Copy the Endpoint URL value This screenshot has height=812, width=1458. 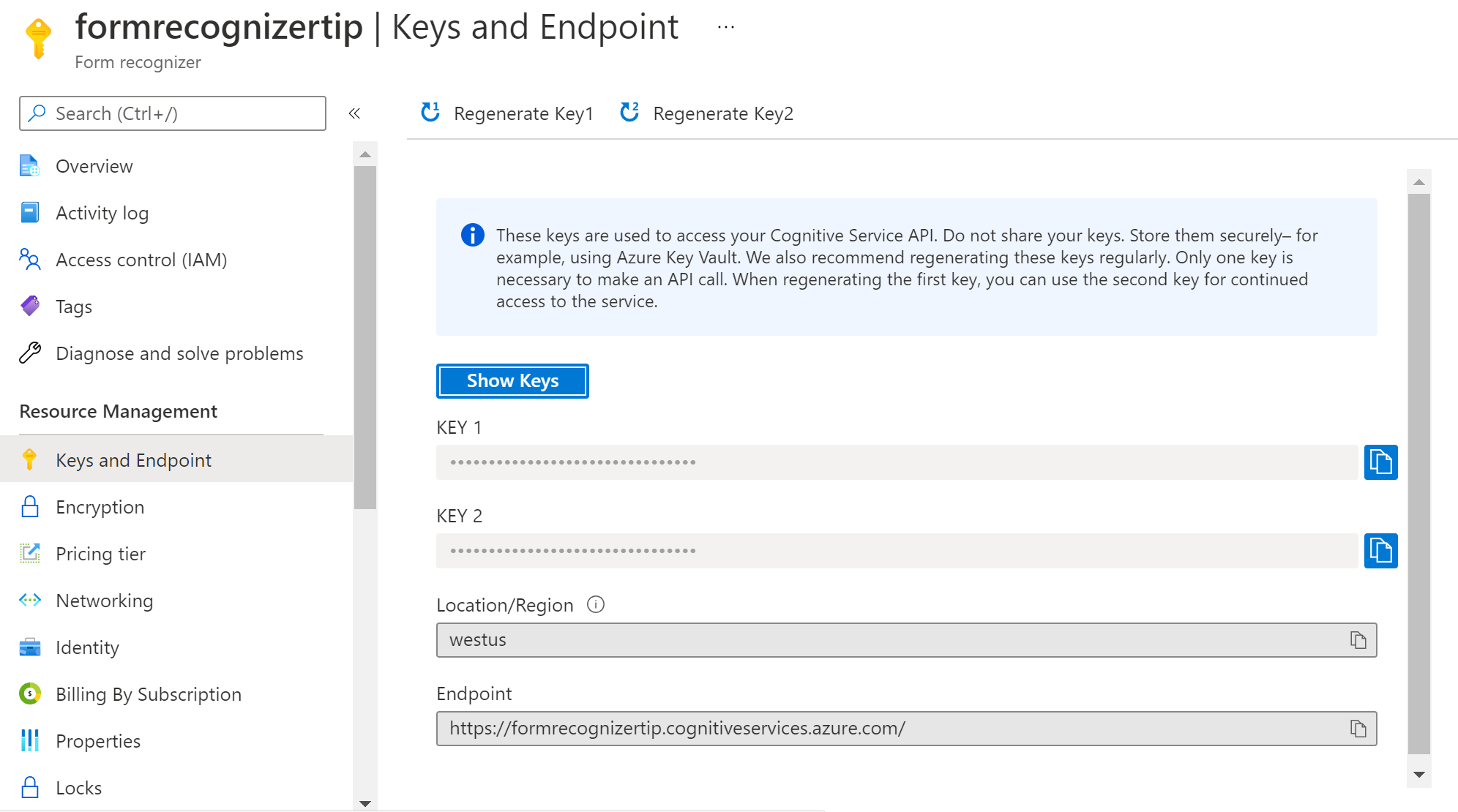pos(1358,729)
